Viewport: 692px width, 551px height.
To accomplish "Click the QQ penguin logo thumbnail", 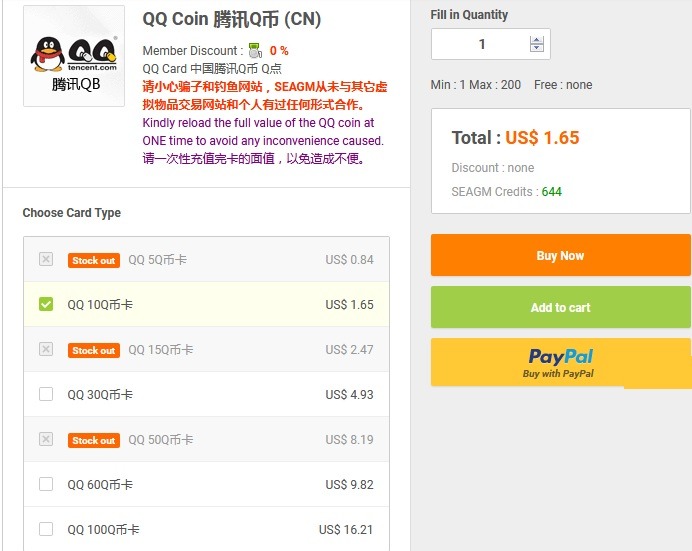I will click(x=74, y=56).
